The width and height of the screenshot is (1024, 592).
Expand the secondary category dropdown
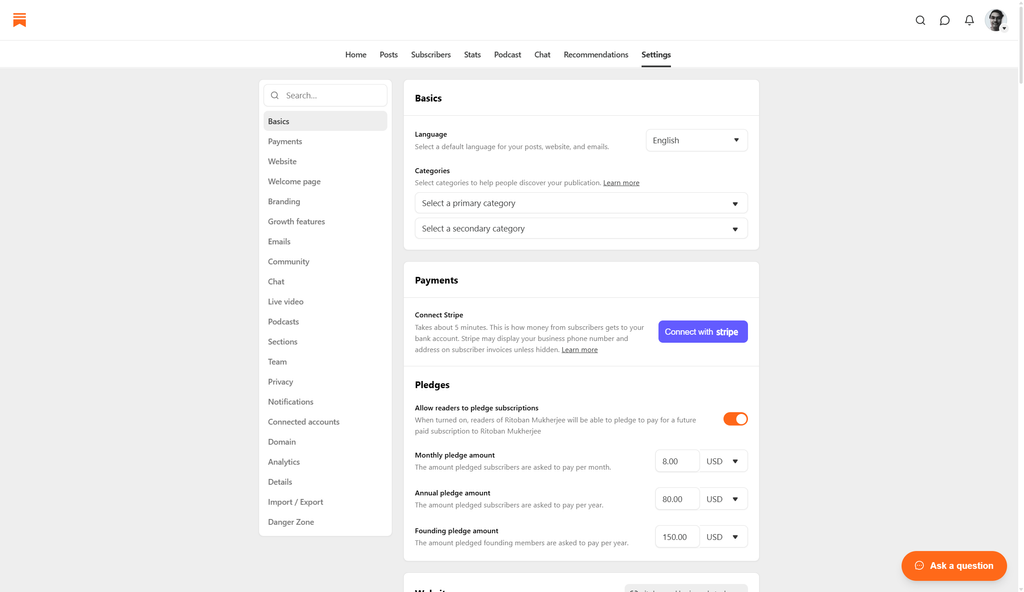pyautogui.click(x=581, y=229)
